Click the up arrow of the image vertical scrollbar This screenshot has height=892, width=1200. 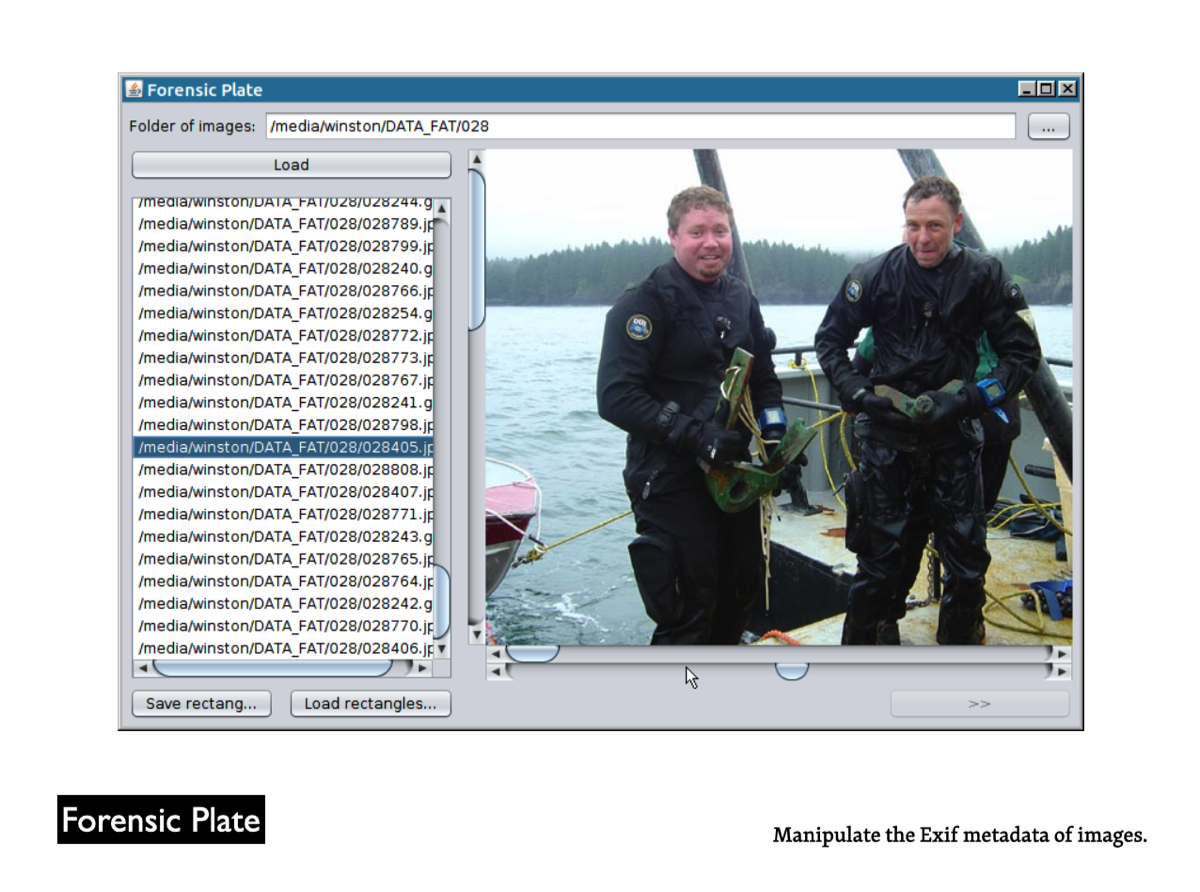(477, 158)
